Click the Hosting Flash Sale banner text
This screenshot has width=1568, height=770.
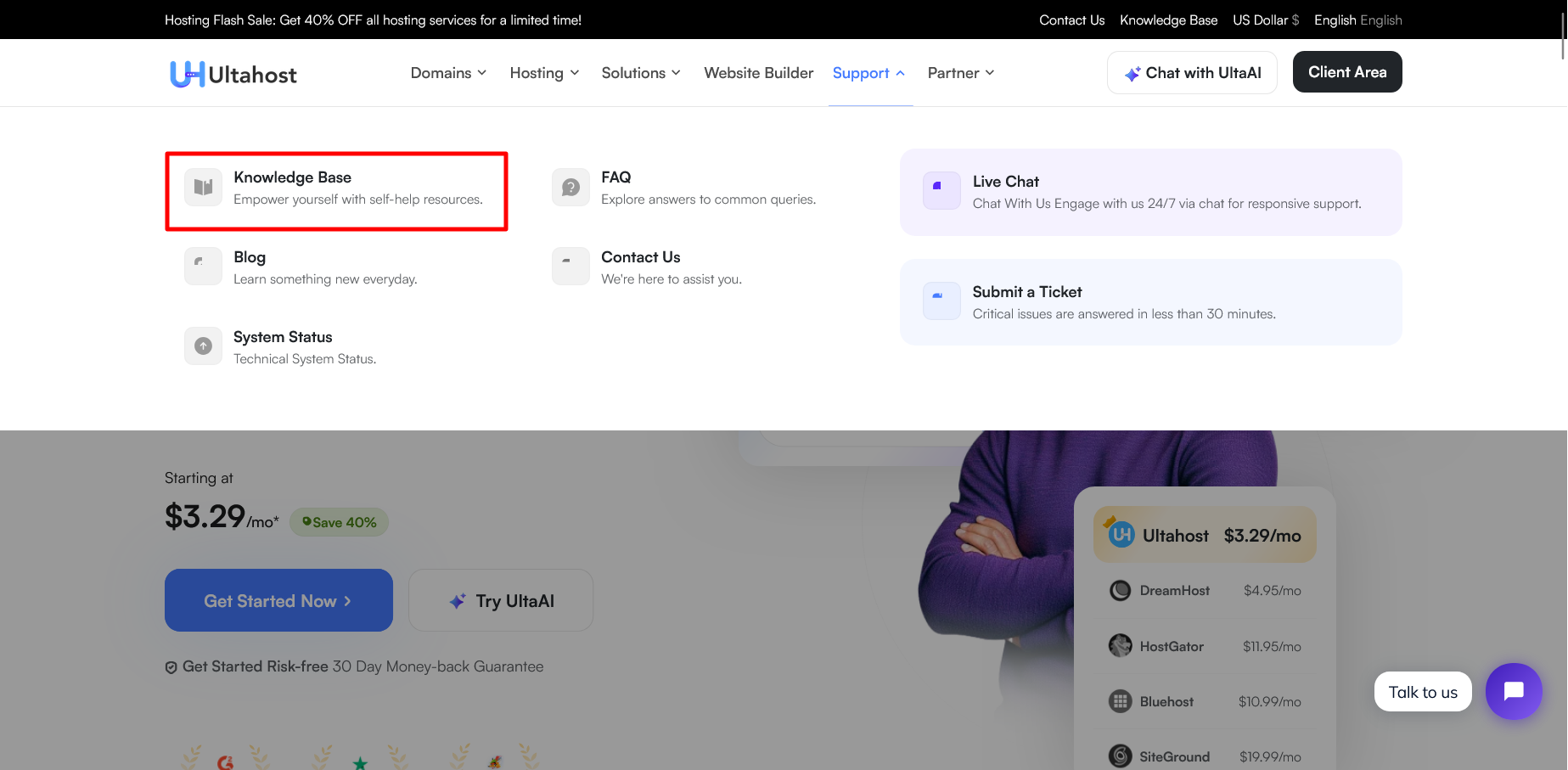373,20
